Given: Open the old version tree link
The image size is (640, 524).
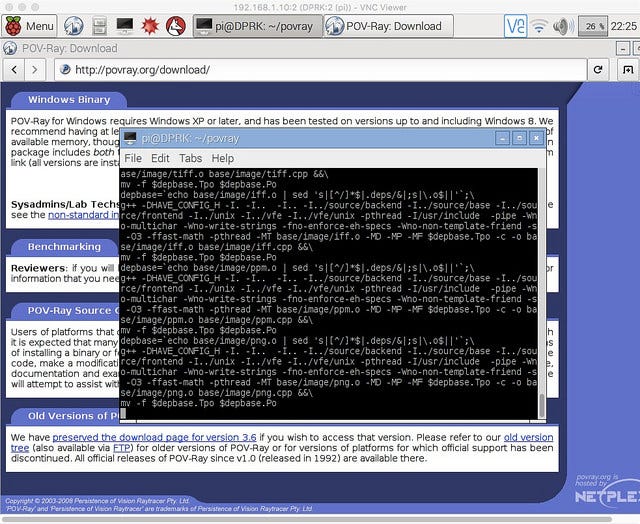Looking at the screenshot, I should pyautogui.click(x=529, y=437).
